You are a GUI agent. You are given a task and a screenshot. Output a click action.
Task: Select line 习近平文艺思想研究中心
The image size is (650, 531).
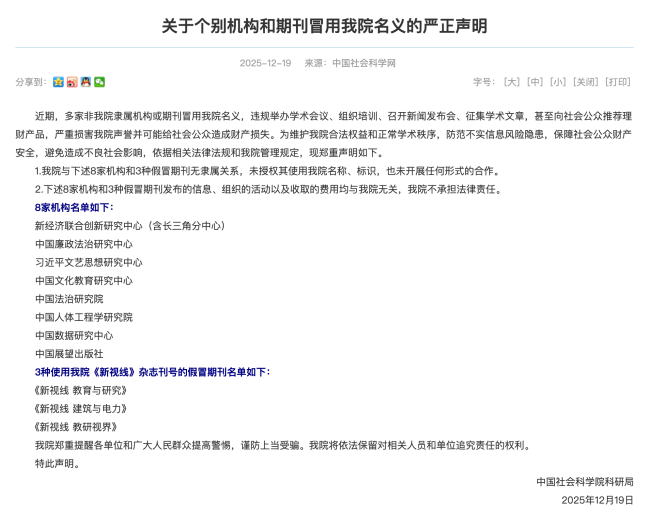(x=89, y=262)
